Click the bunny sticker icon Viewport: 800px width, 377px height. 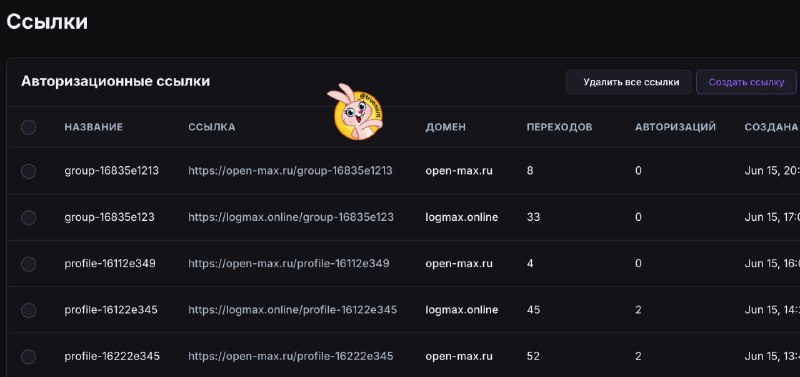pyautogui.click(x=357, y=112)
